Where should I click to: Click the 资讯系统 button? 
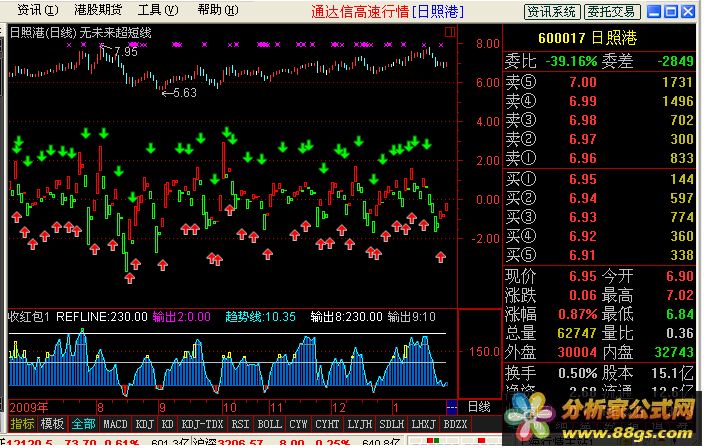coord(552,12)
